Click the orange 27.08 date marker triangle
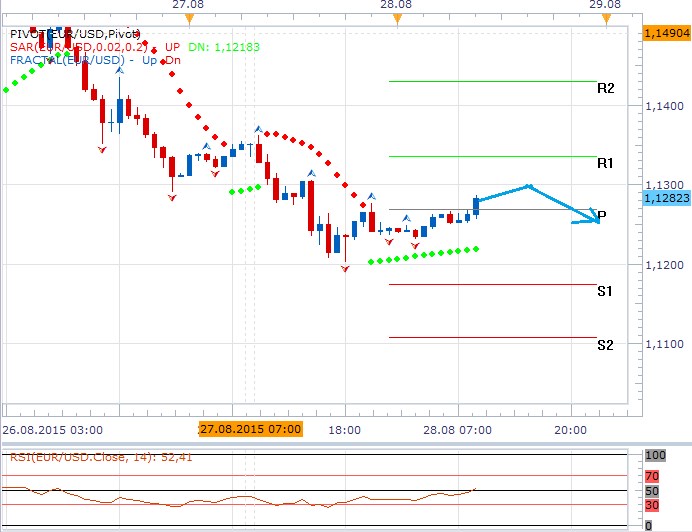The image size is (692, 532). [x=189, y=19]
